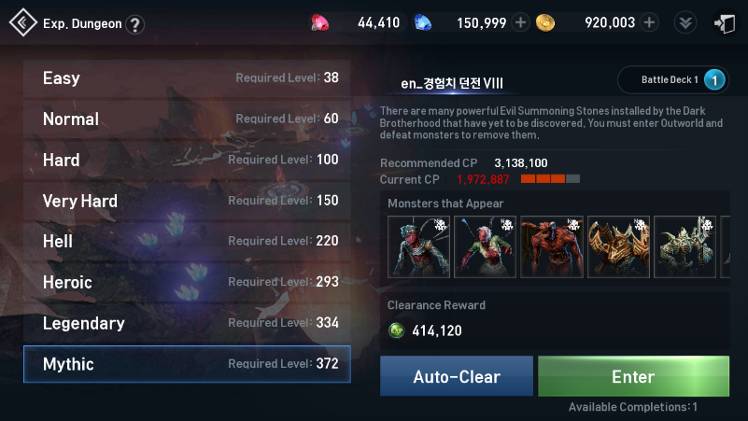The height and width of the screenshot is (421, 748).
Task: Tap the red gem currency icon
Action: (x=320, y=23)
